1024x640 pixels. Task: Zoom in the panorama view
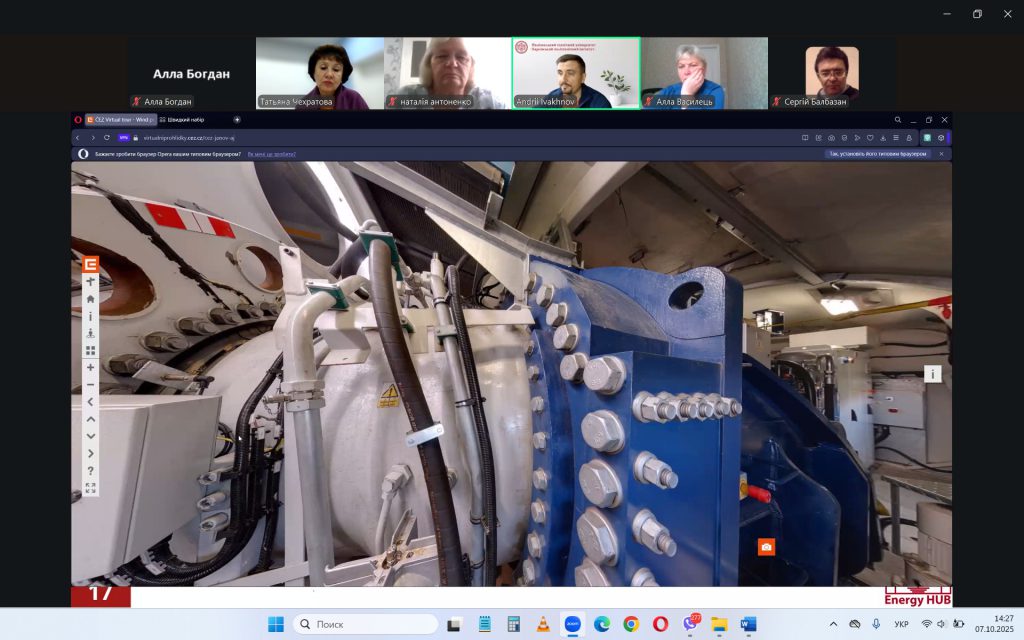click(x=90, y=368)
